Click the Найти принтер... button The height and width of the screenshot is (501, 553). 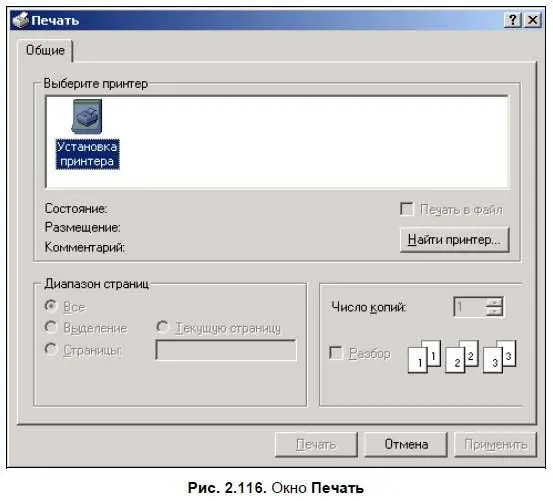(455, 240)
